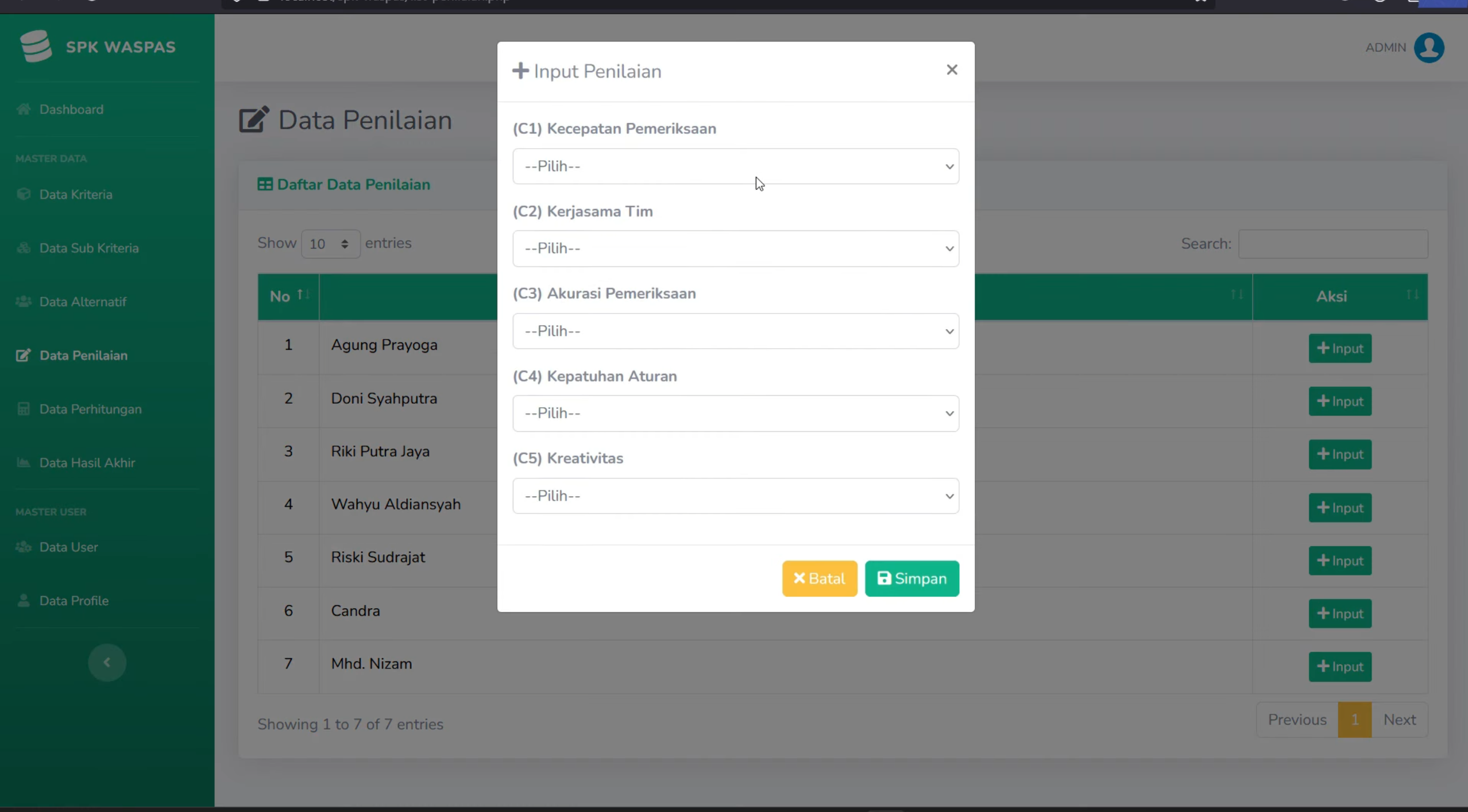Click Input button for Mhd. Nizam
1468x812 pixels.
pyautogui.click(x=1340, y=667)
